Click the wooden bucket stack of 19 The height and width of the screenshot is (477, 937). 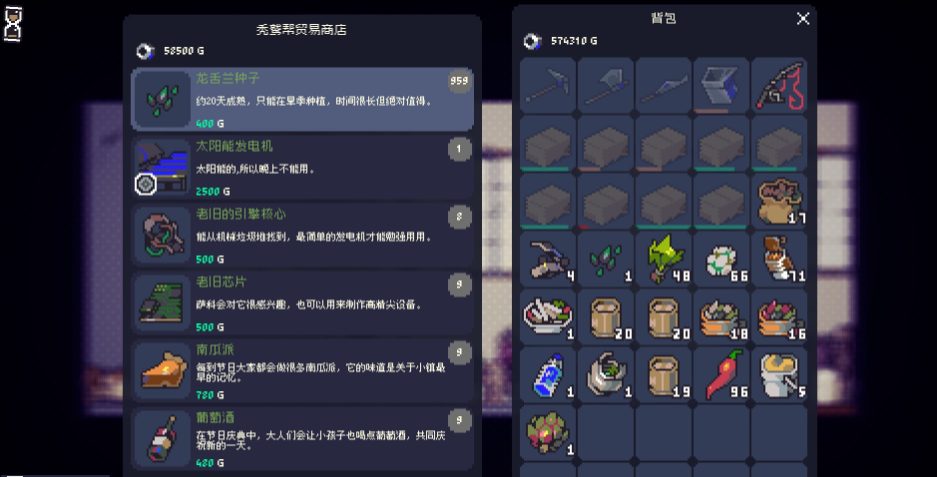[663, 375]
